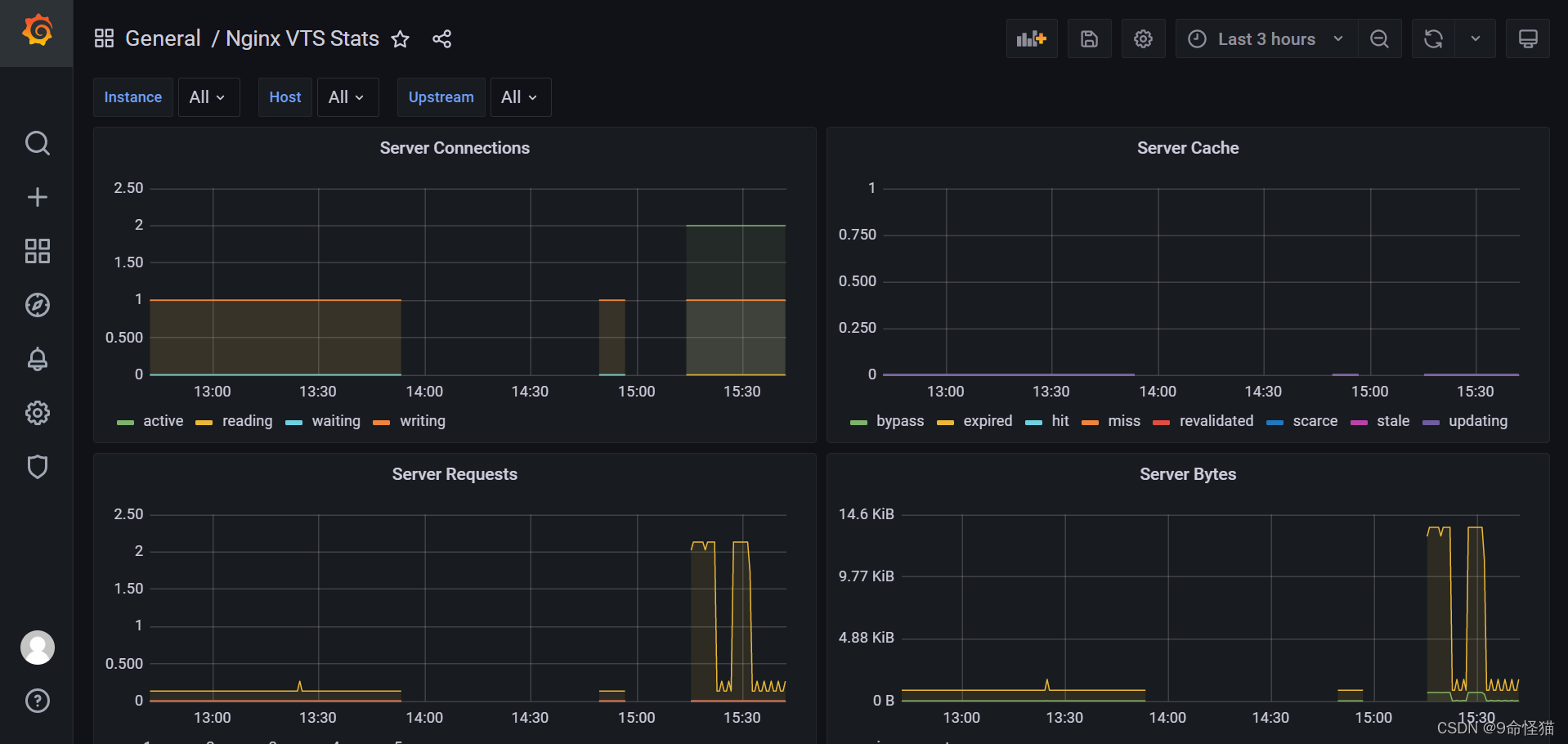Open the user profile avatar
The height and width of the screenshot is (744, 1568).
coord(37,648)
